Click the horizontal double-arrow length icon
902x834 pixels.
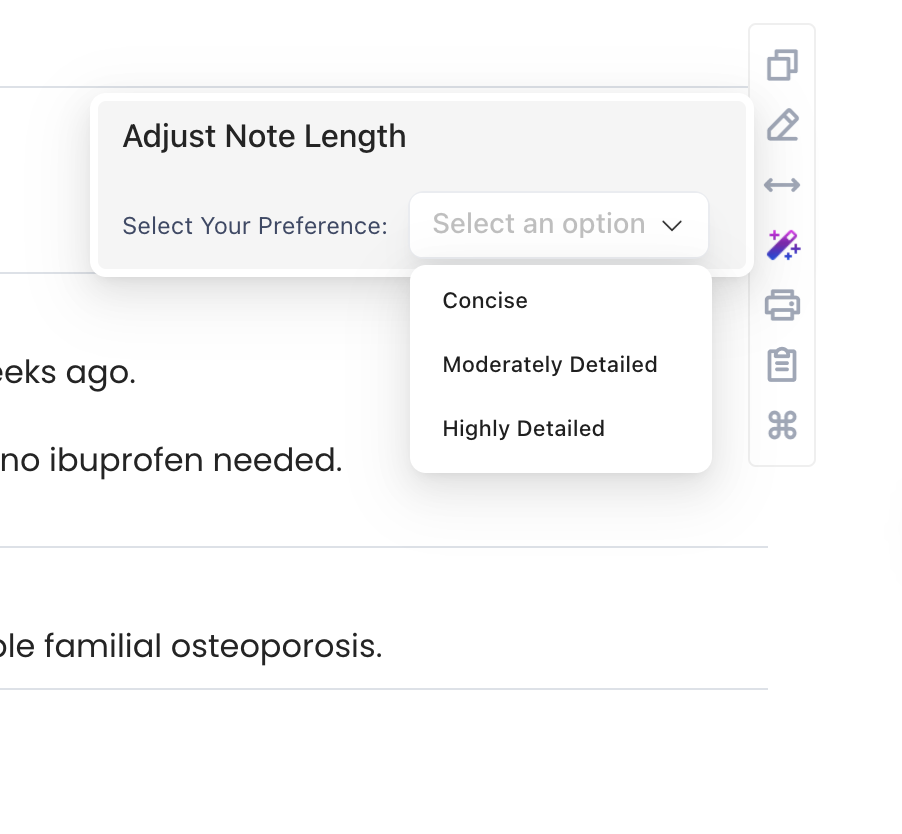point(782,185)
